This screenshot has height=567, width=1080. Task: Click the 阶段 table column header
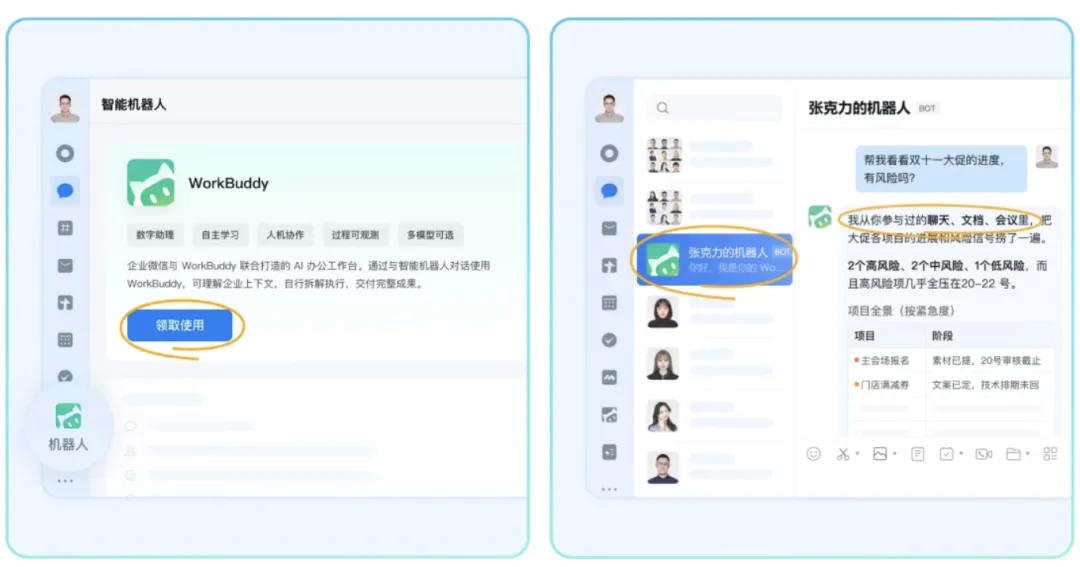point(942,336)
